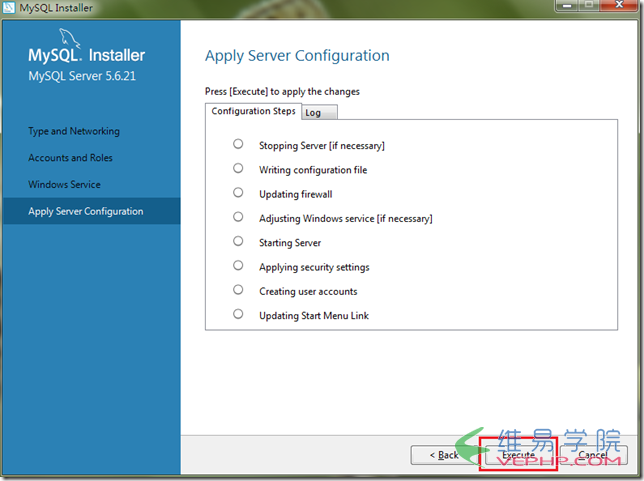Click the Adjusting Windows service status circle
Image resolution: width=644 pixels, height=481 pixels.
pos(238,216)
